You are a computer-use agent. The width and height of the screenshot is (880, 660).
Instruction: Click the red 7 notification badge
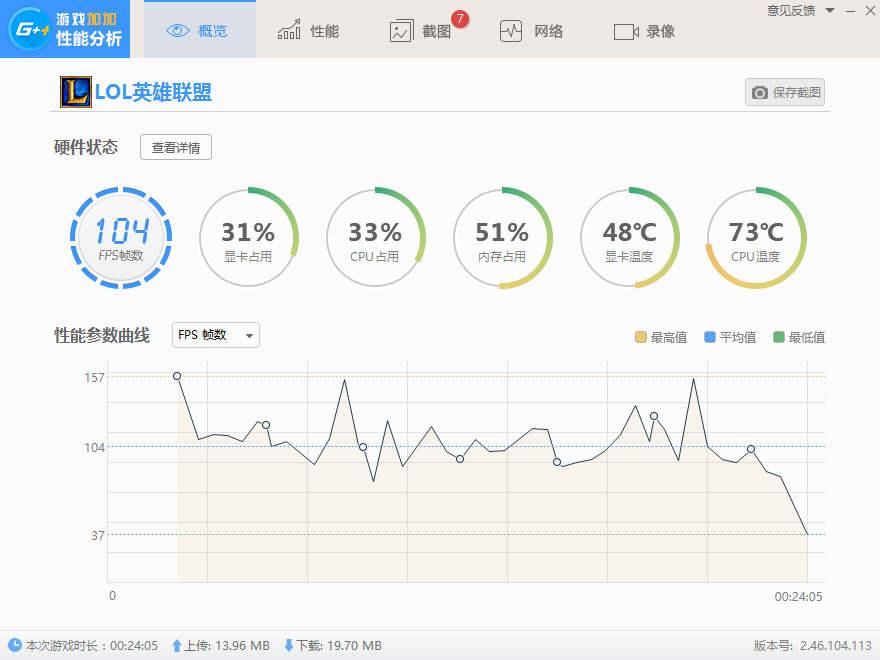[460, 19]
